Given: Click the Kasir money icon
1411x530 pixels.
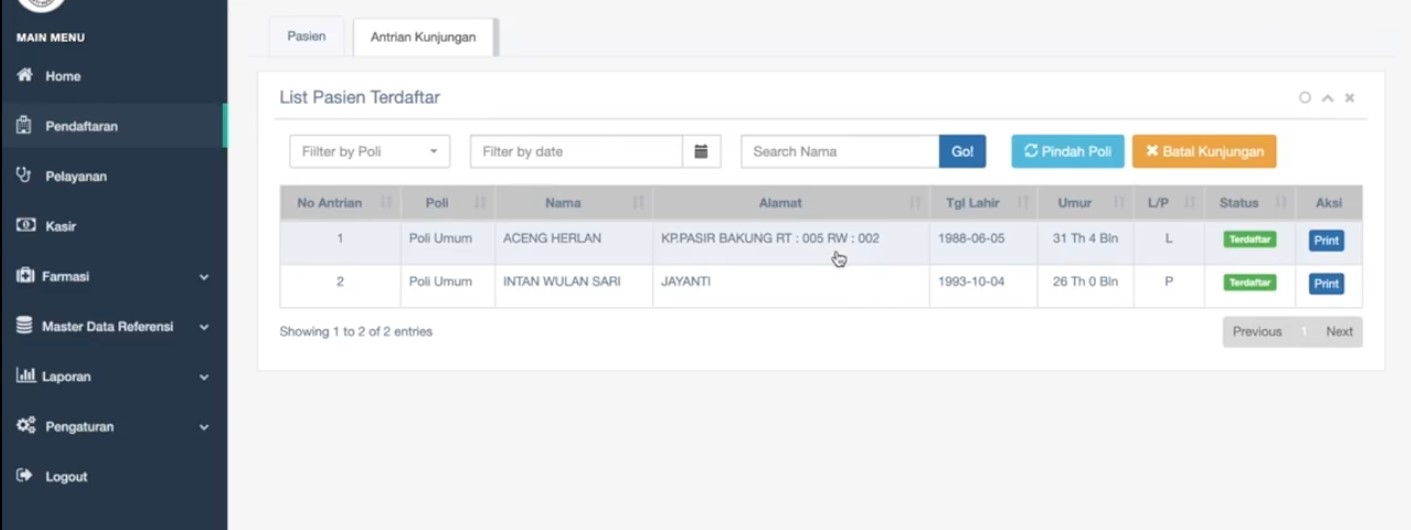Looking at the screenshot, I should (25, 226).
